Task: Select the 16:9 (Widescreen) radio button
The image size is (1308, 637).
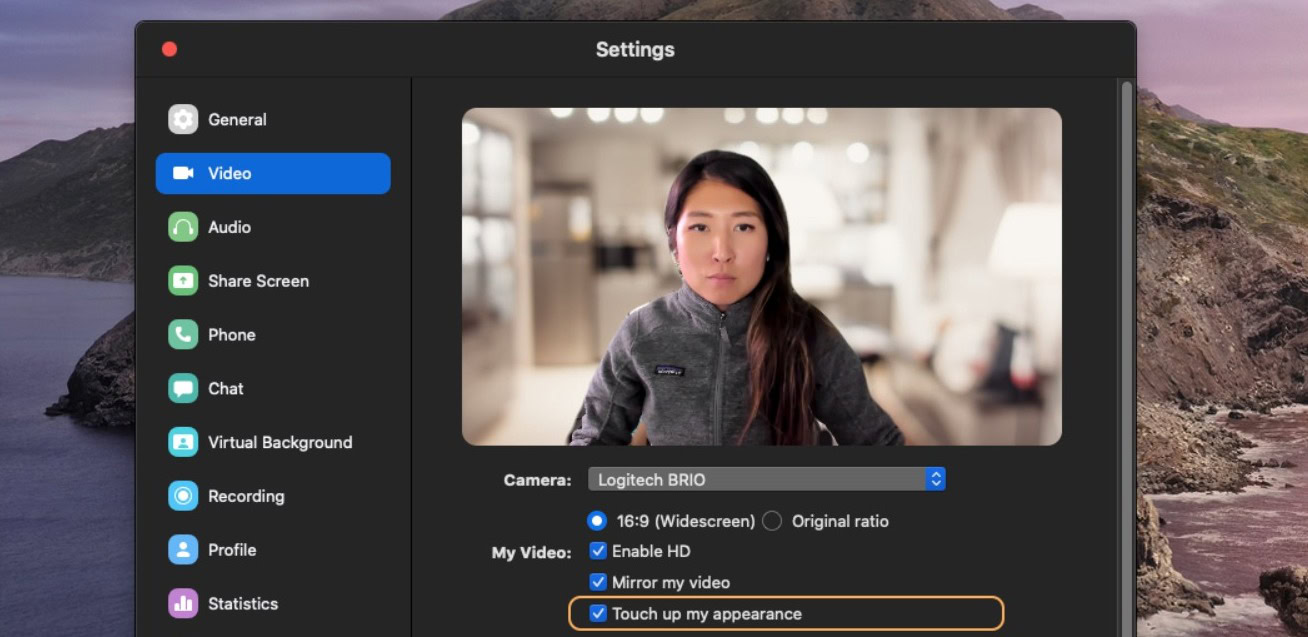Action: (597, 521)
